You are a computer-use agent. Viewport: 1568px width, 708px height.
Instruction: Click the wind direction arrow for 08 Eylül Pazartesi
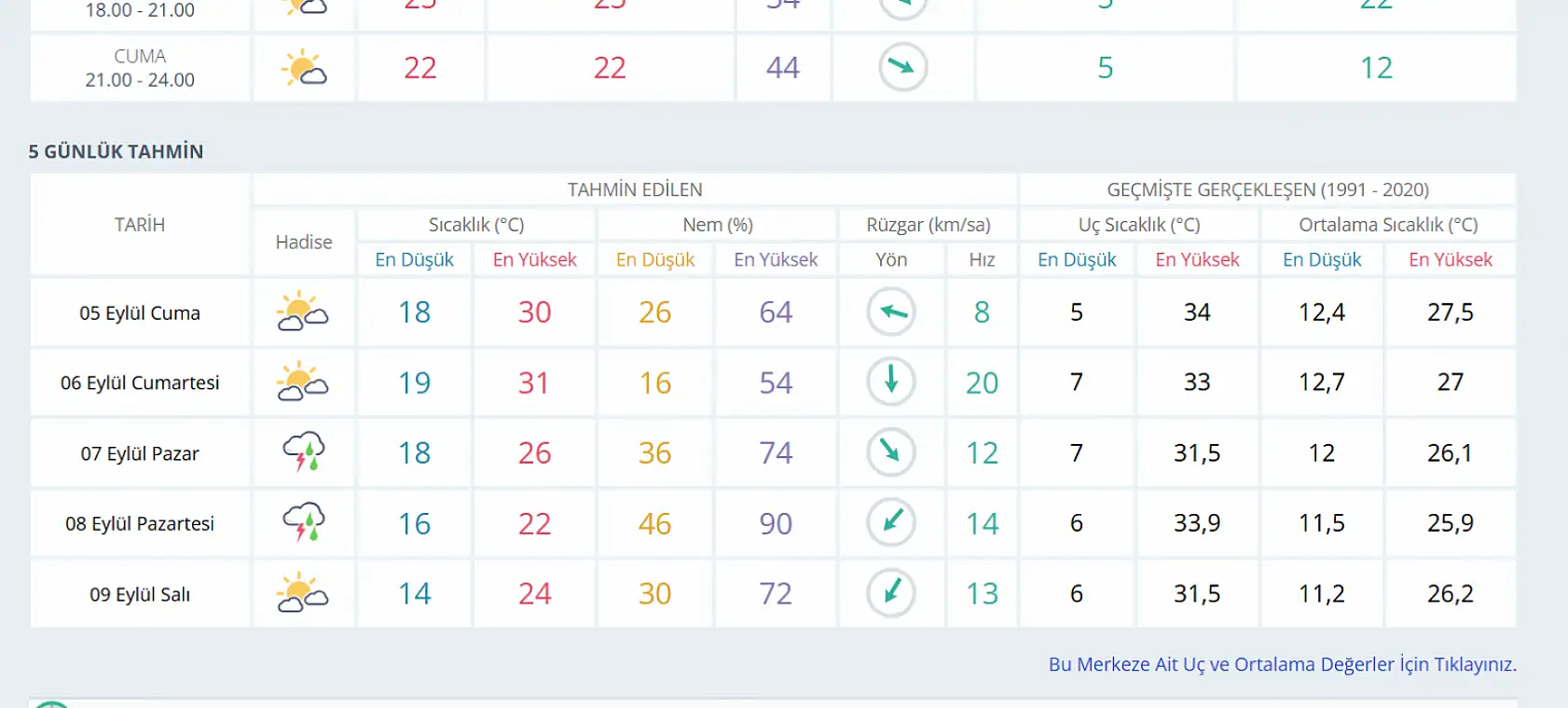click(x=891, y=522)
